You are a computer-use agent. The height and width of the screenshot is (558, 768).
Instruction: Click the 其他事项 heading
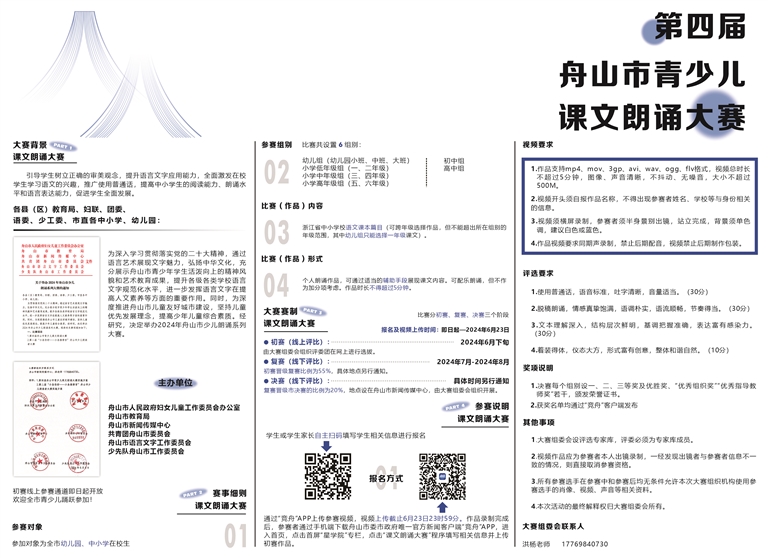[538, 422]
